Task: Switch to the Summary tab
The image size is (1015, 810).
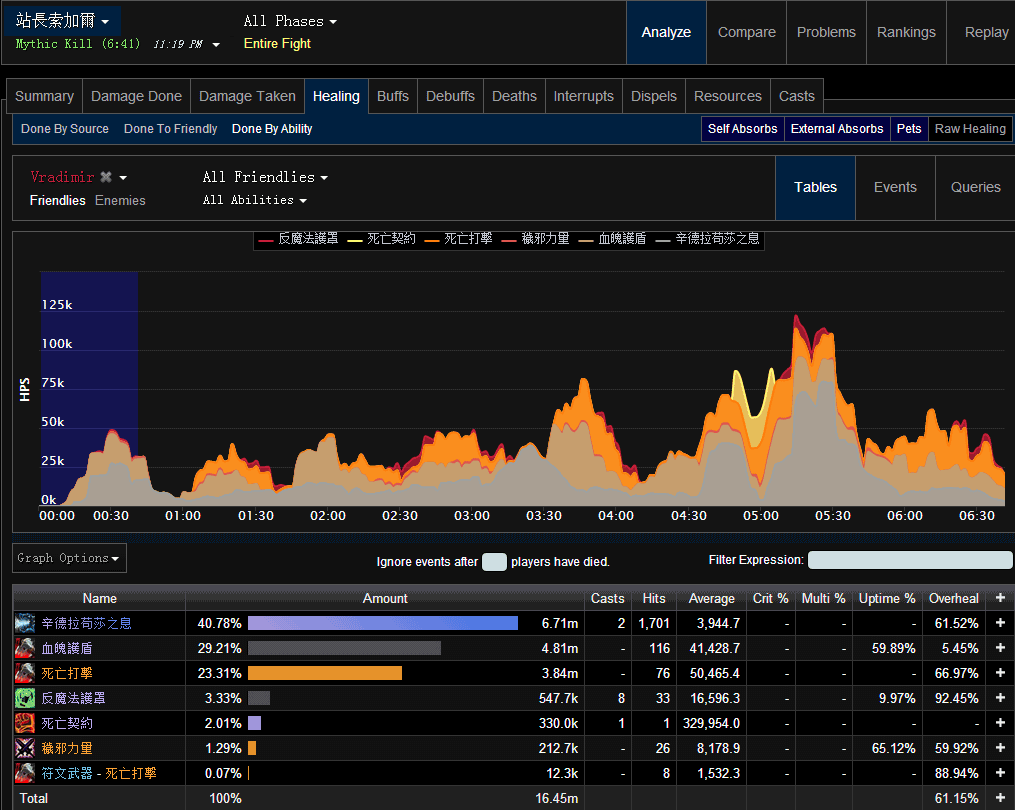Action: point(45,96)
